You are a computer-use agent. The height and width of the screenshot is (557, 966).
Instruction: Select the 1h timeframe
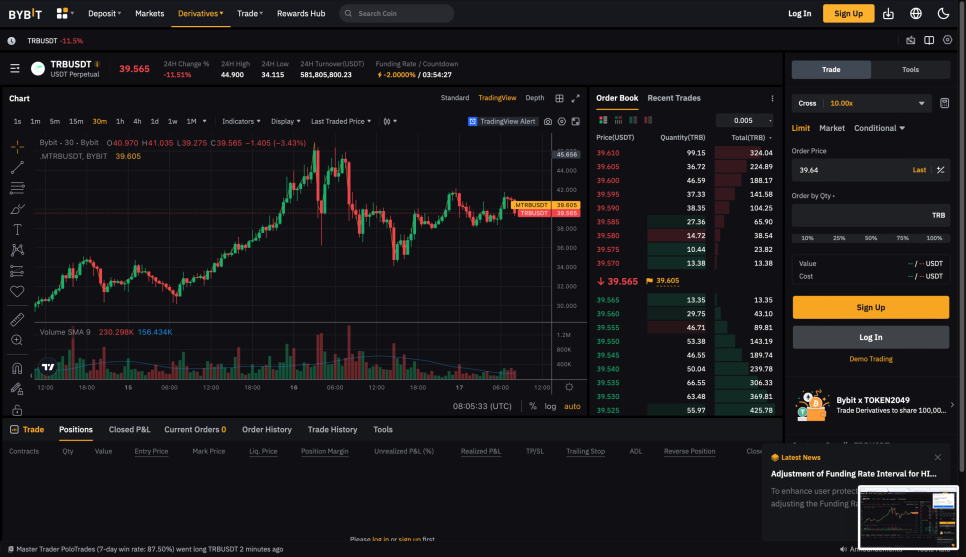(x=120, y=121)
